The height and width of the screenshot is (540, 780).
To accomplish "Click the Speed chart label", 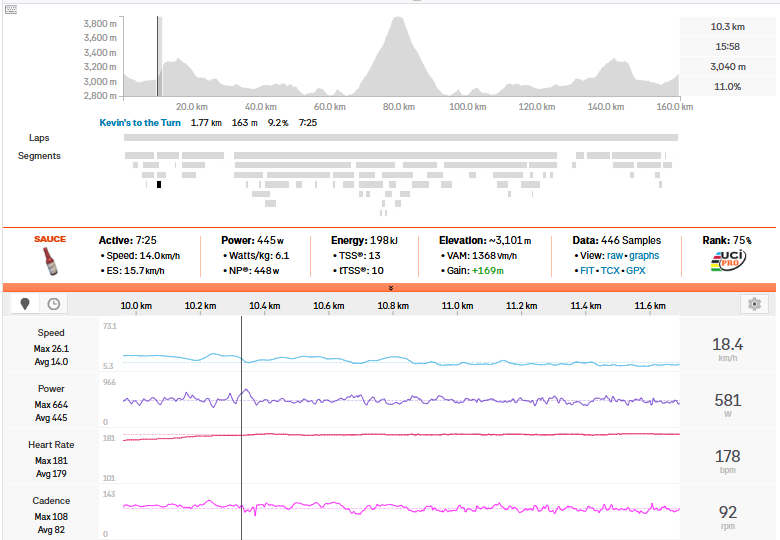I will point(51,333).
